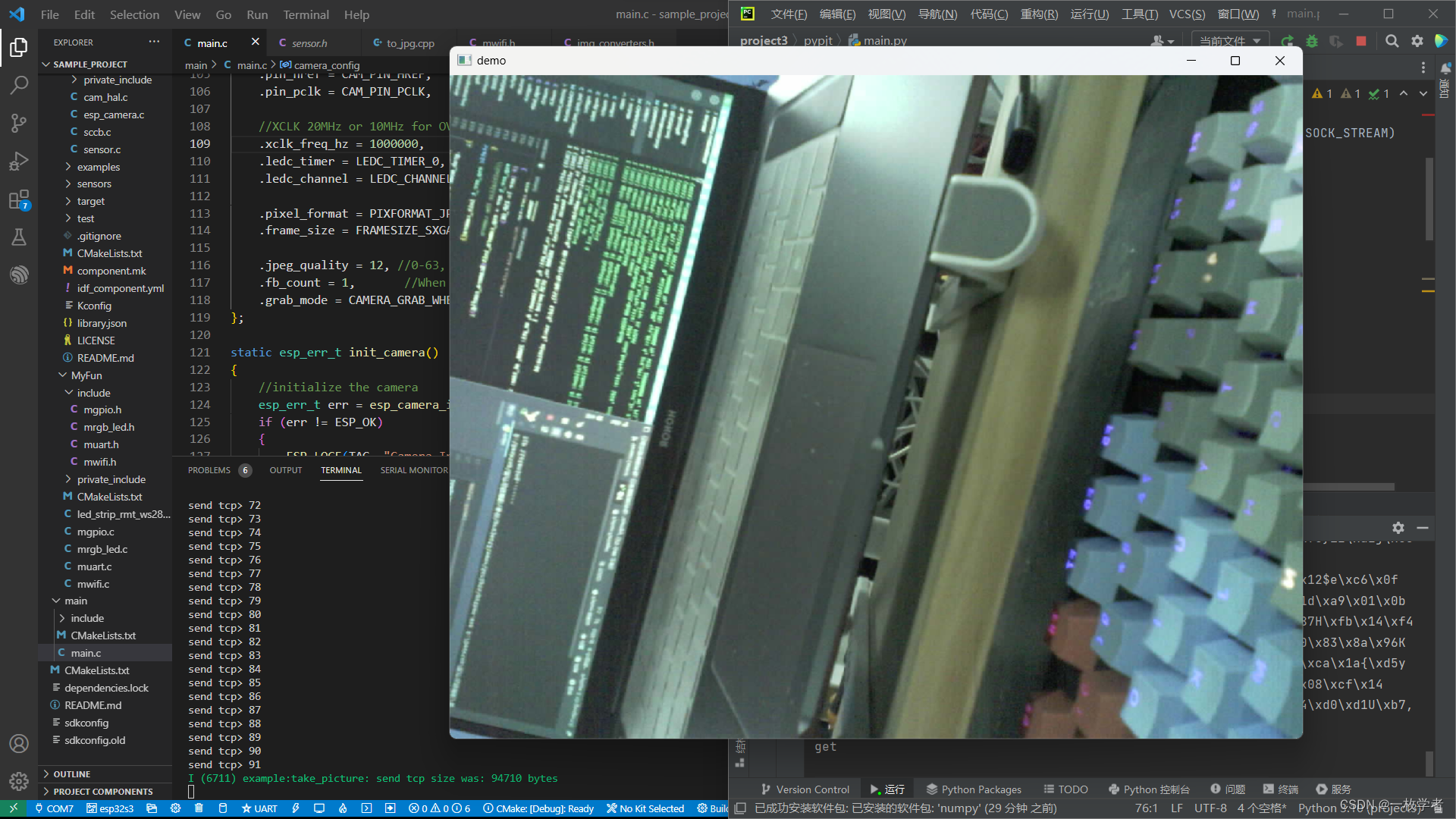
Task: Click the ESP-IDF flash lightning icon in status bar
Action: [x=296, y=808]
